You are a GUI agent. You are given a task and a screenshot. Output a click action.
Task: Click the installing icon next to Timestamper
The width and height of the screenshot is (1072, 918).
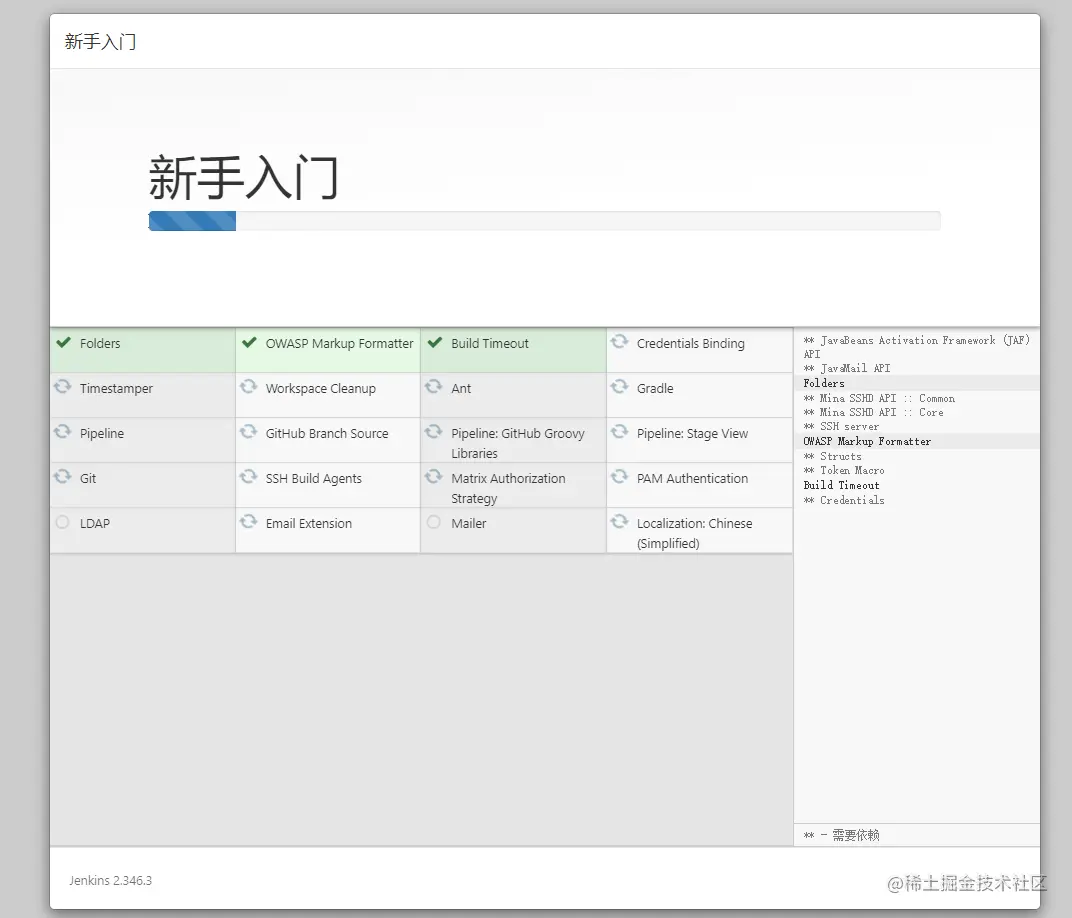(x=63, y=387)
